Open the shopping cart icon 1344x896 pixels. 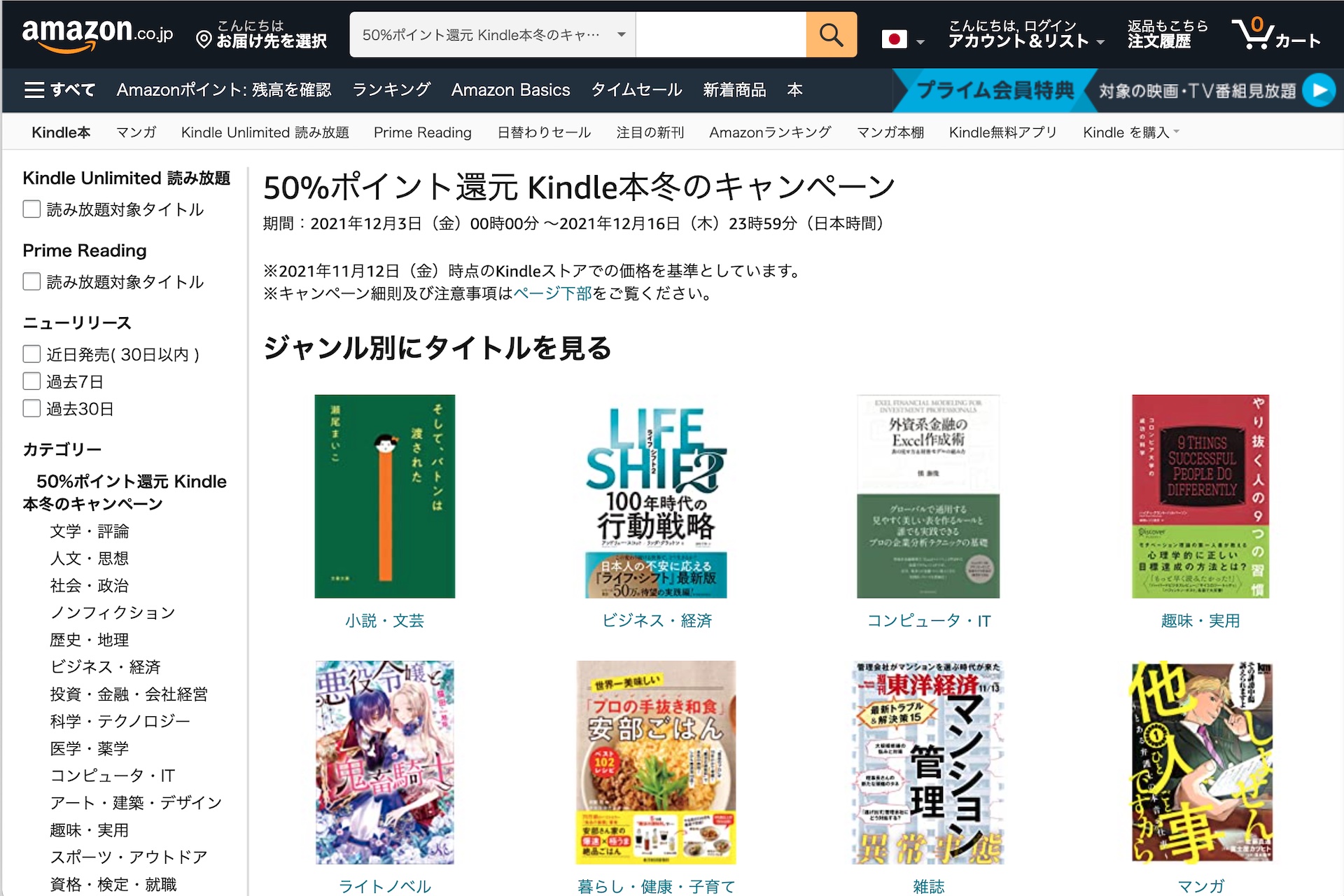point(1276,34)
